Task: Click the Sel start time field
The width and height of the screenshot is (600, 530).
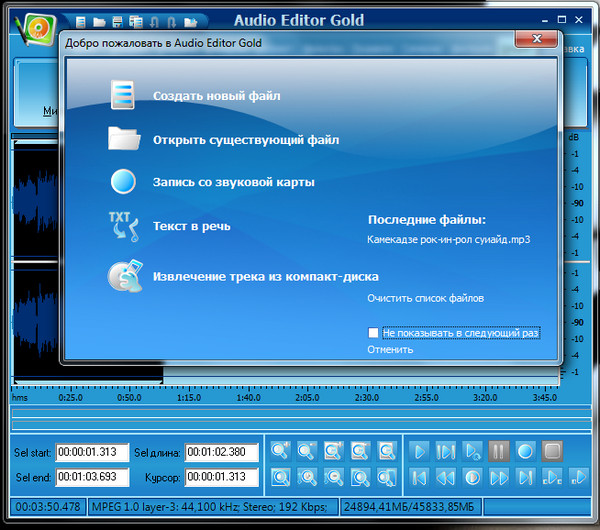Action: pos(93,453)
